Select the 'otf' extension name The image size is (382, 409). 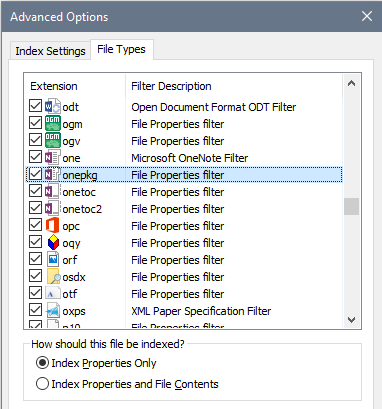(70, 294)
